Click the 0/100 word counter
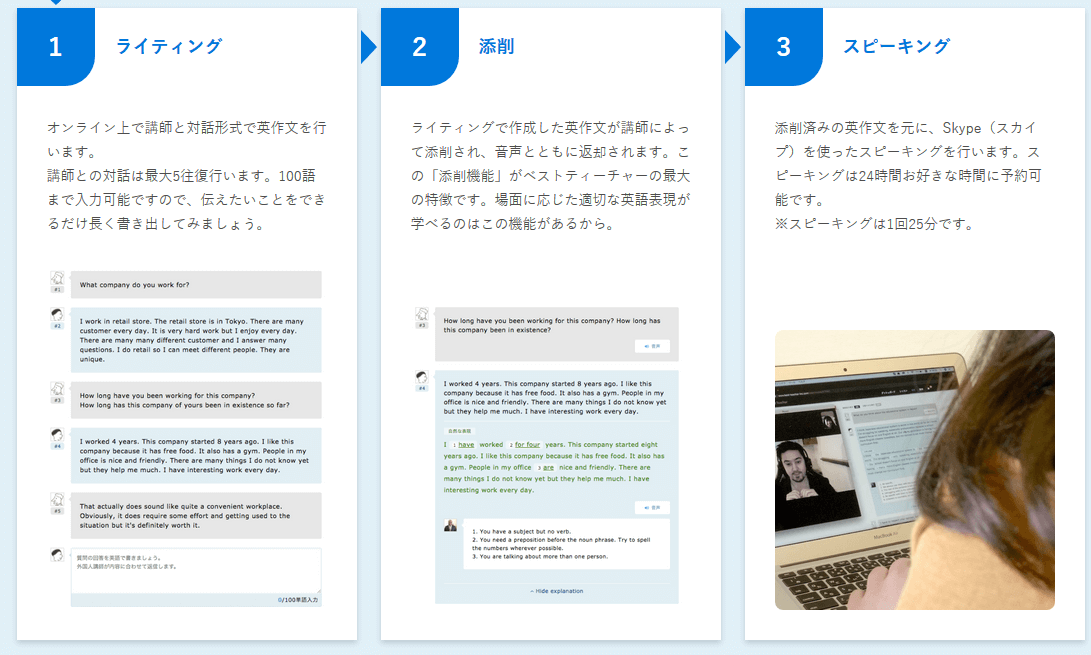The image size is (1091, 655). [298, 600]
